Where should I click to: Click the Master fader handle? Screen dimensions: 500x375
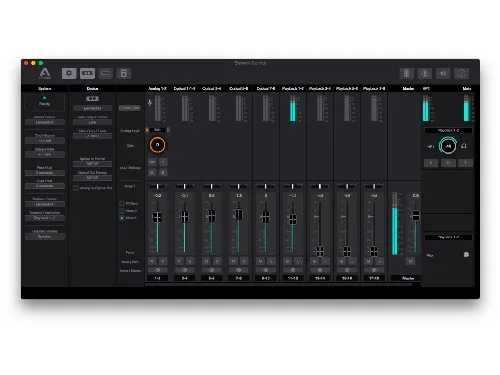[x=416, y=215]
